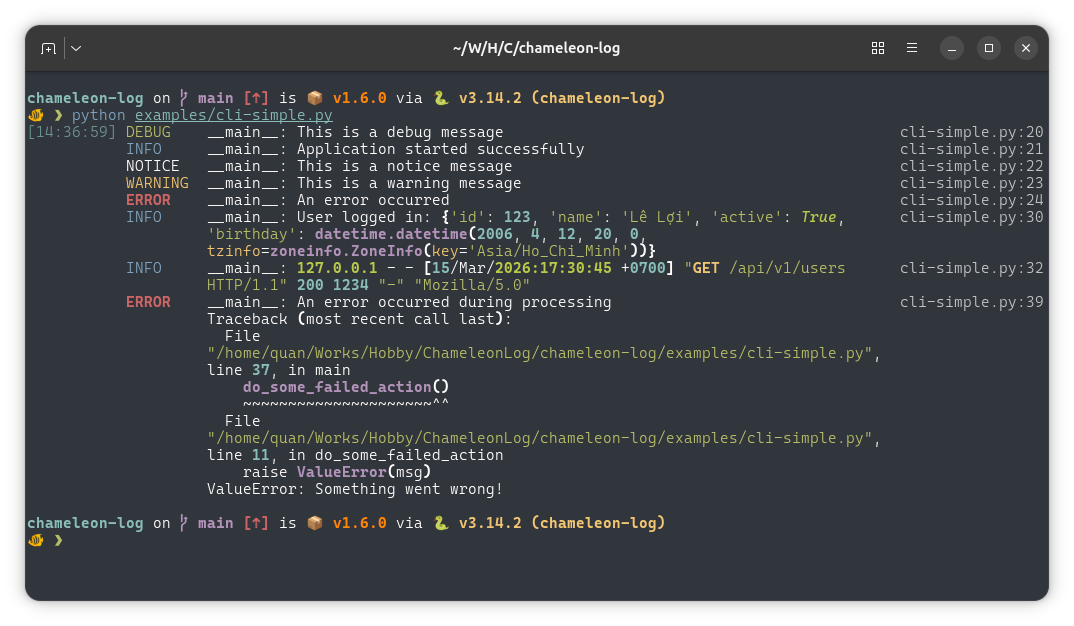The image size is (1074, 626).
Task: Click the /api/v1/users request path
Action: (x=787, y=268)
